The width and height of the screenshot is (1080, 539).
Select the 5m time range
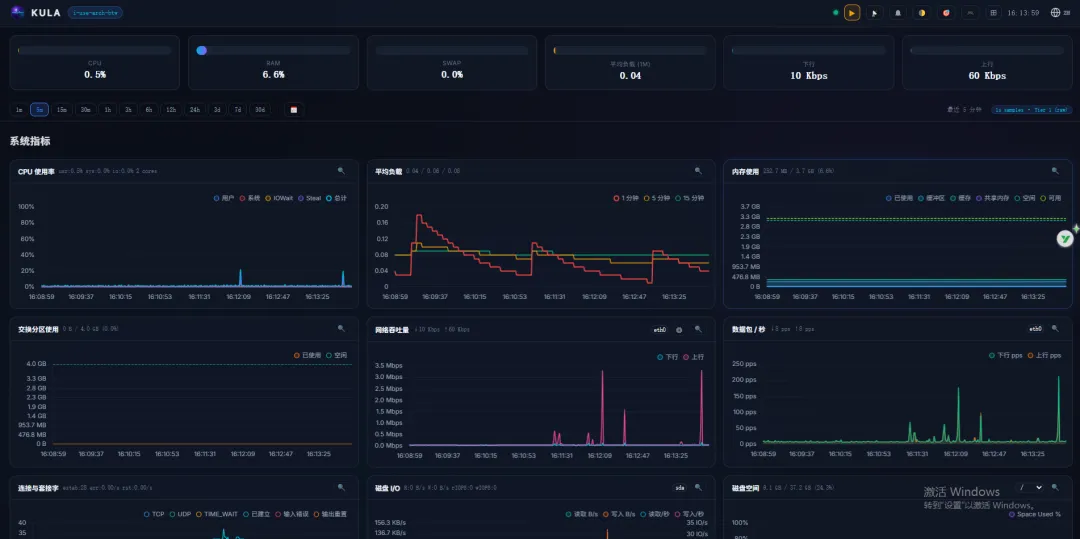[x=40, y=109]
